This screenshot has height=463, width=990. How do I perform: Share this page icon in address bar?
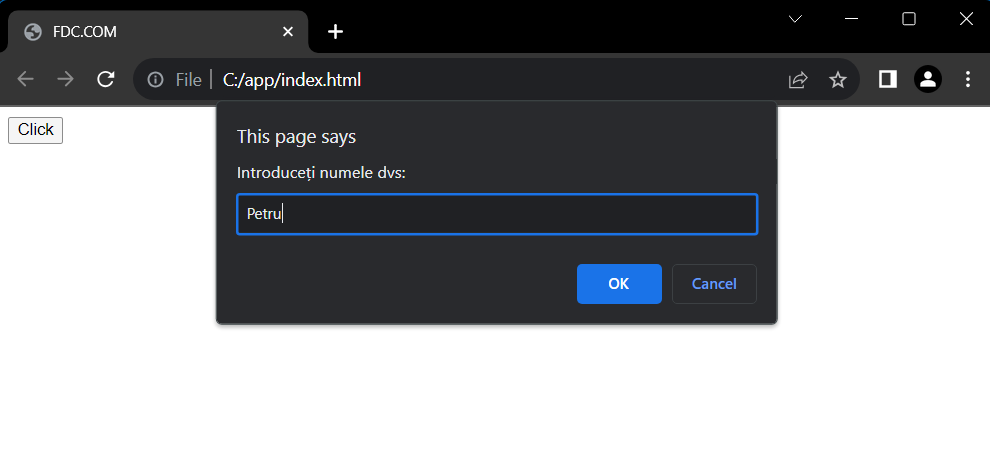point(798,80)
